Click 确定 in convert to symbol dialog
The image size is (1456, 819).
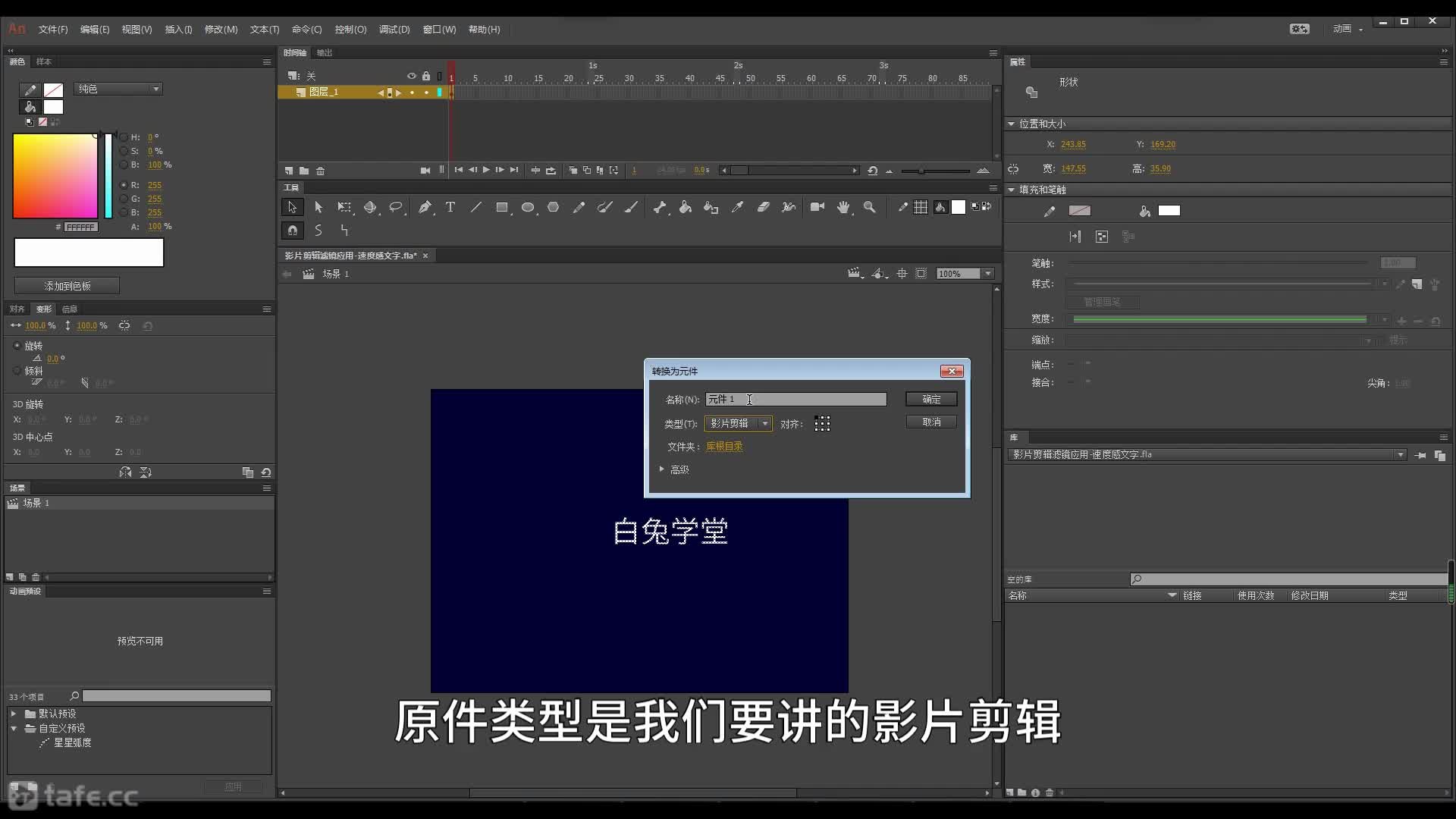[x=931, y=399]
